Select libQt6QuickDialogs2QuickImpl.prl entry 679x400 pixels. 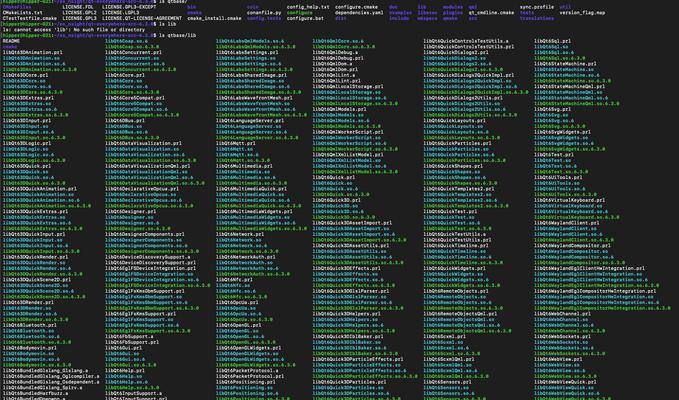pyautogui.click(x=469, y=75)
